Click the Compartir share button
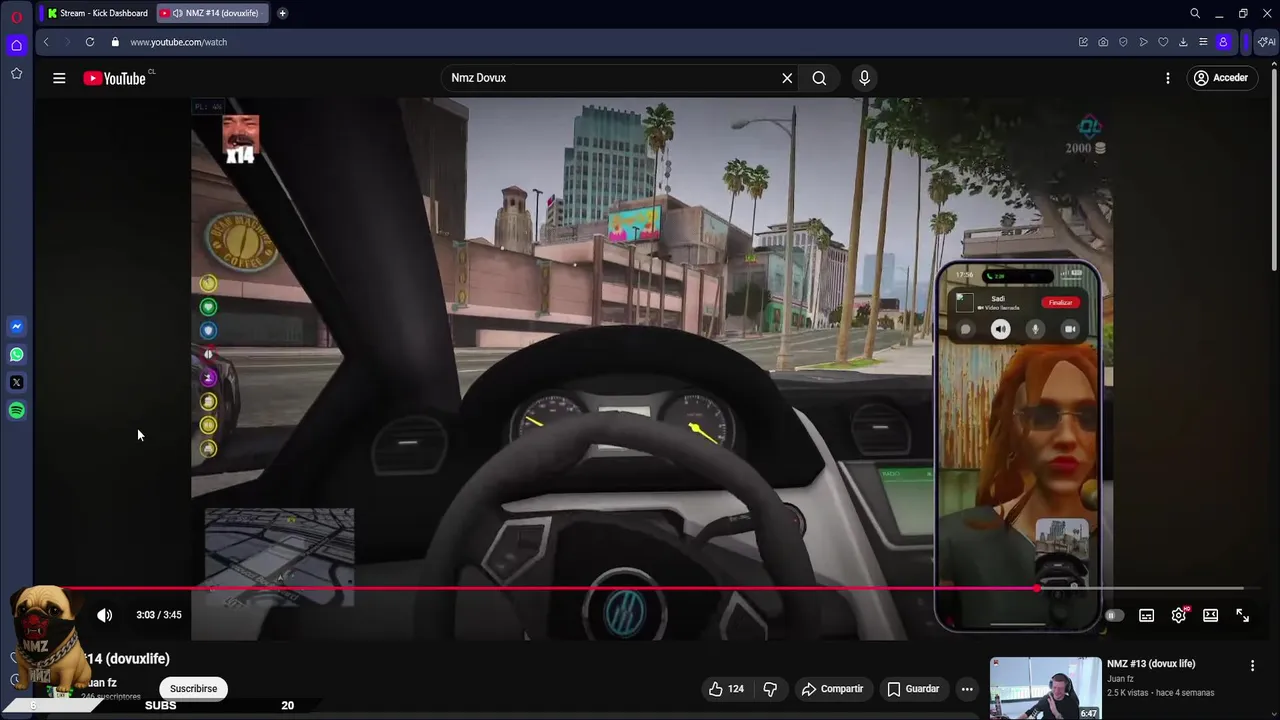Screen dimensions: 1280x720 click(x=832, y=689)
